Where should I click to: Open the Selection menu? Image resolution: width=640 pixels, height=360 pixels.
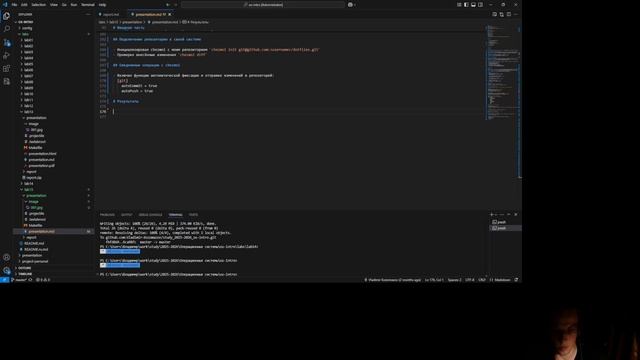[39, 4]
